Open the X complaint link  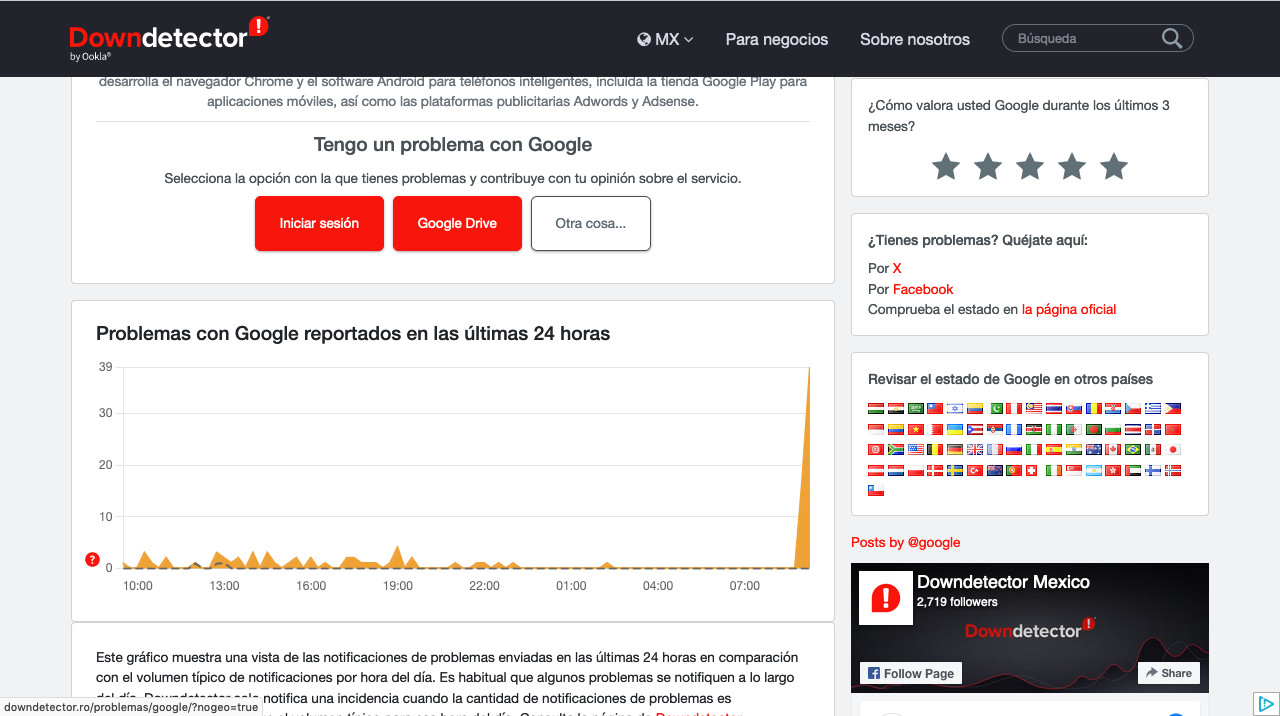tap(897, 268)
